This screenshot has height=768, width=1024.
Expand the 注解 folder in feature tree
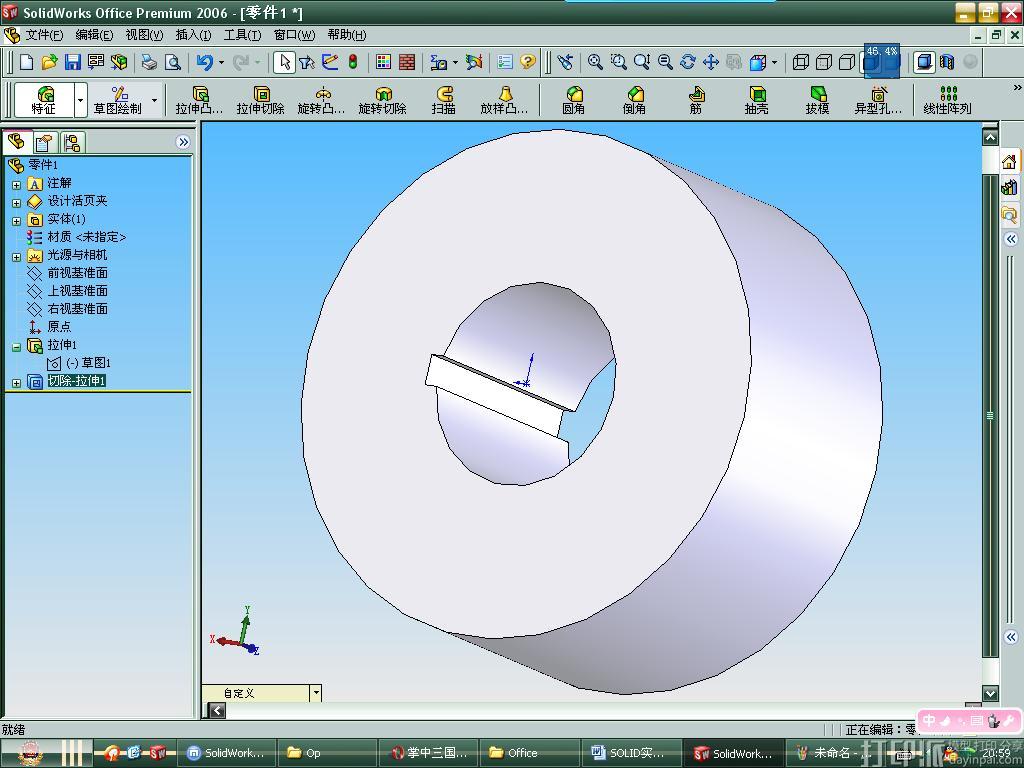click(x=16, y=184)
